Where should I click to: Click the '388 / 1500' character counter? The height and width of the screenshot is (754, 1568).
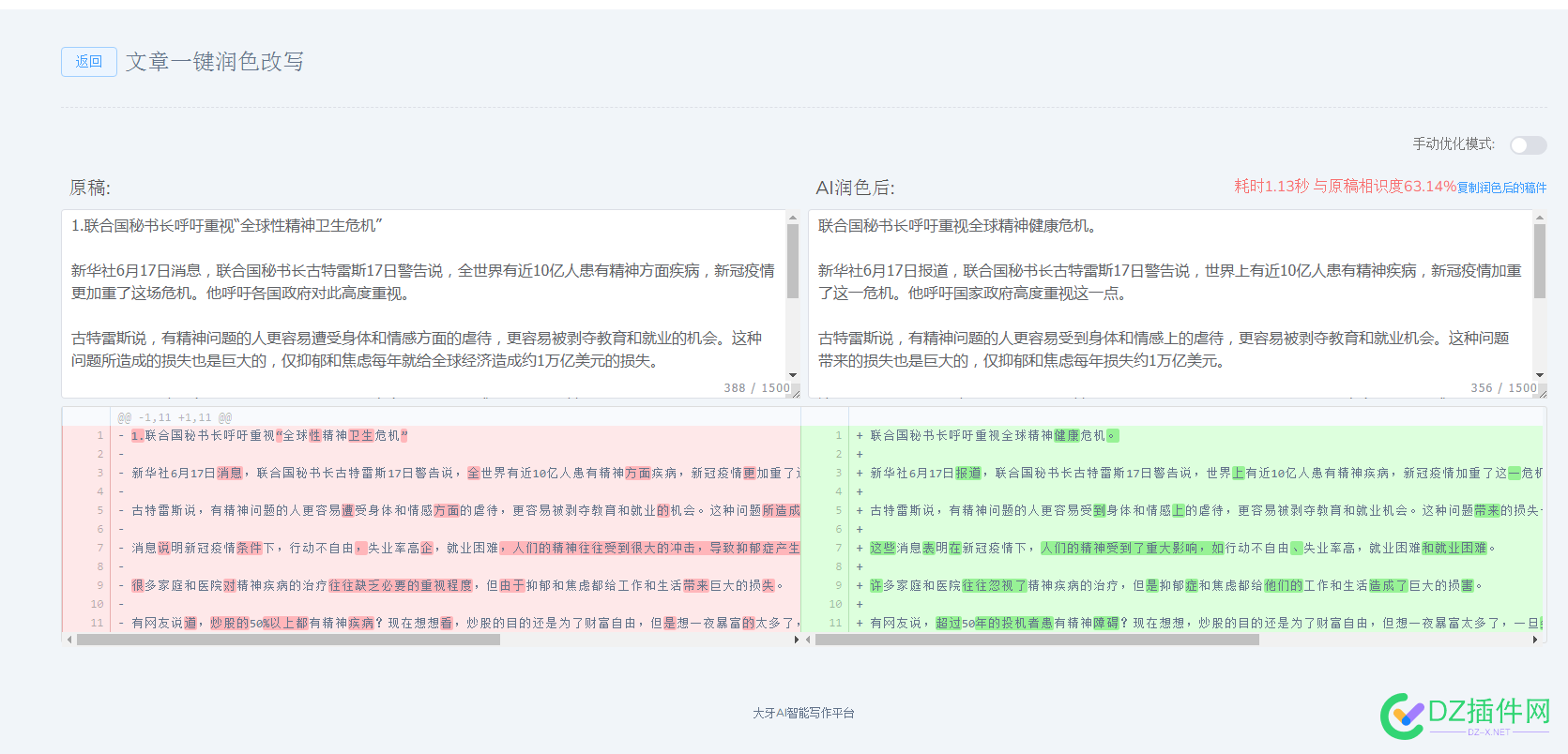pyautogui.click(x=756, y=388)
